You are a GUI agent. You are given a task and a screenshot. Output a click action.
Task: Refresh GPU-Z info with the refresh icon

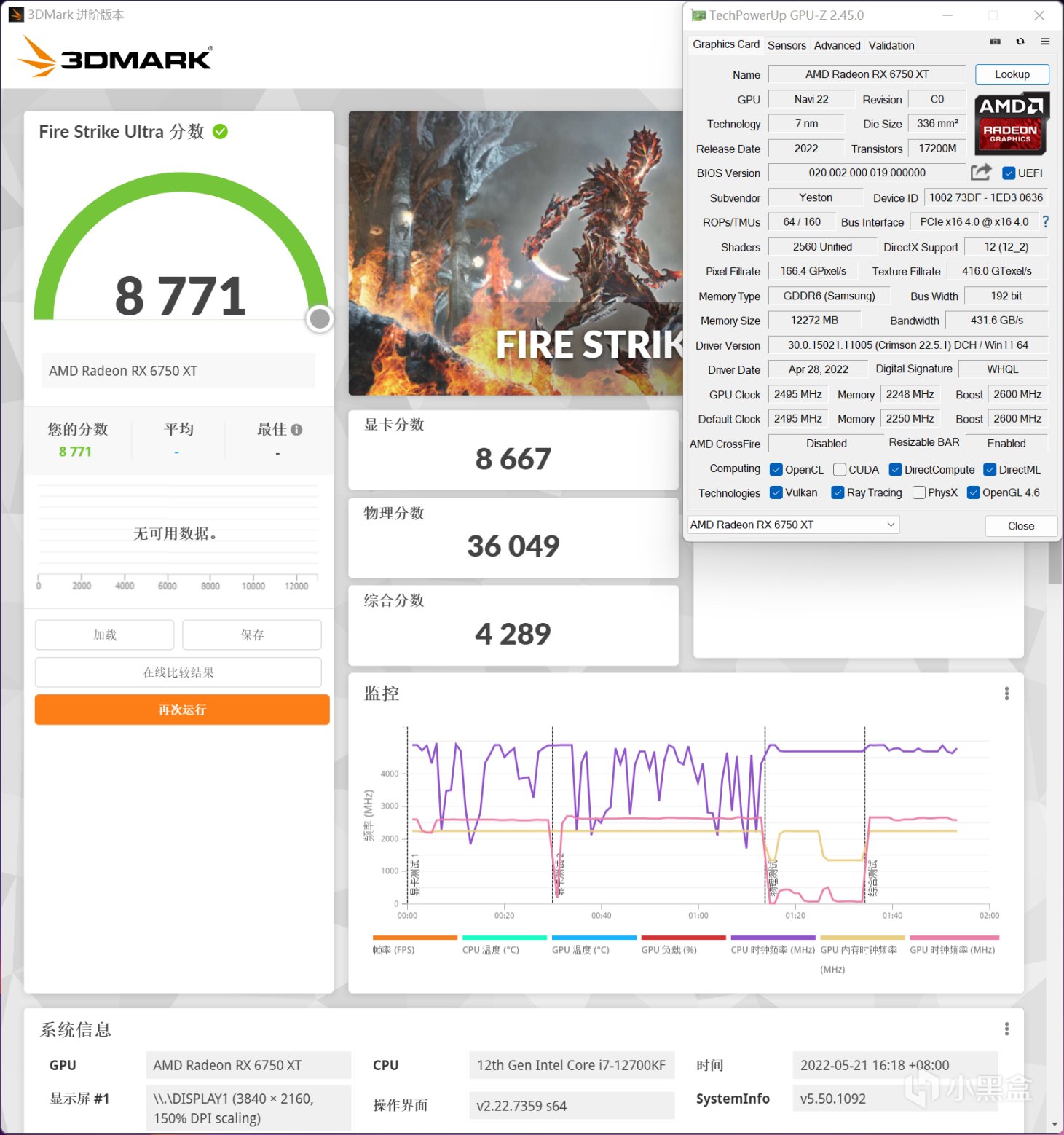click(x=1020, y=42)
